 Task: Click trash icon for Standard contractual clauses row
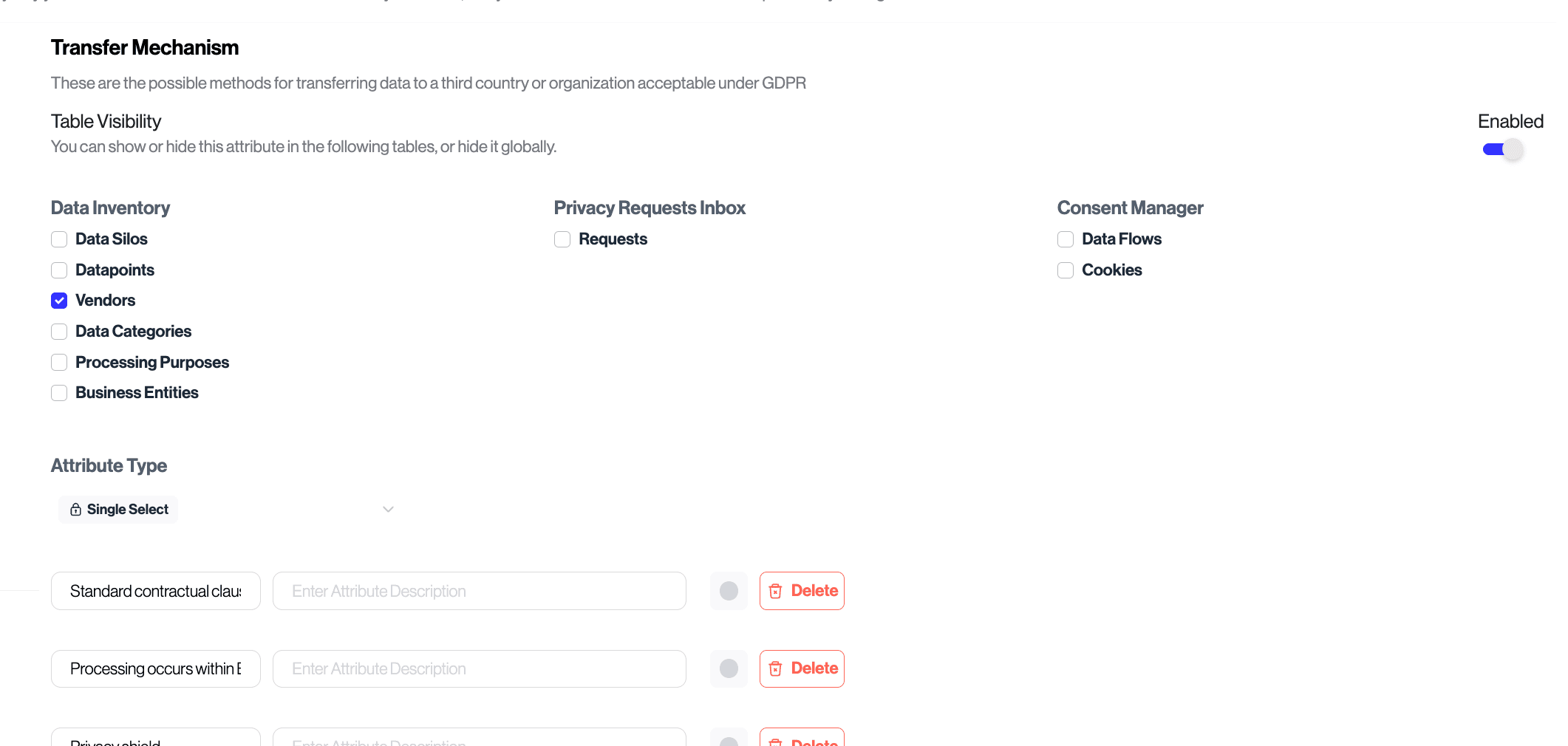[775, 591]
